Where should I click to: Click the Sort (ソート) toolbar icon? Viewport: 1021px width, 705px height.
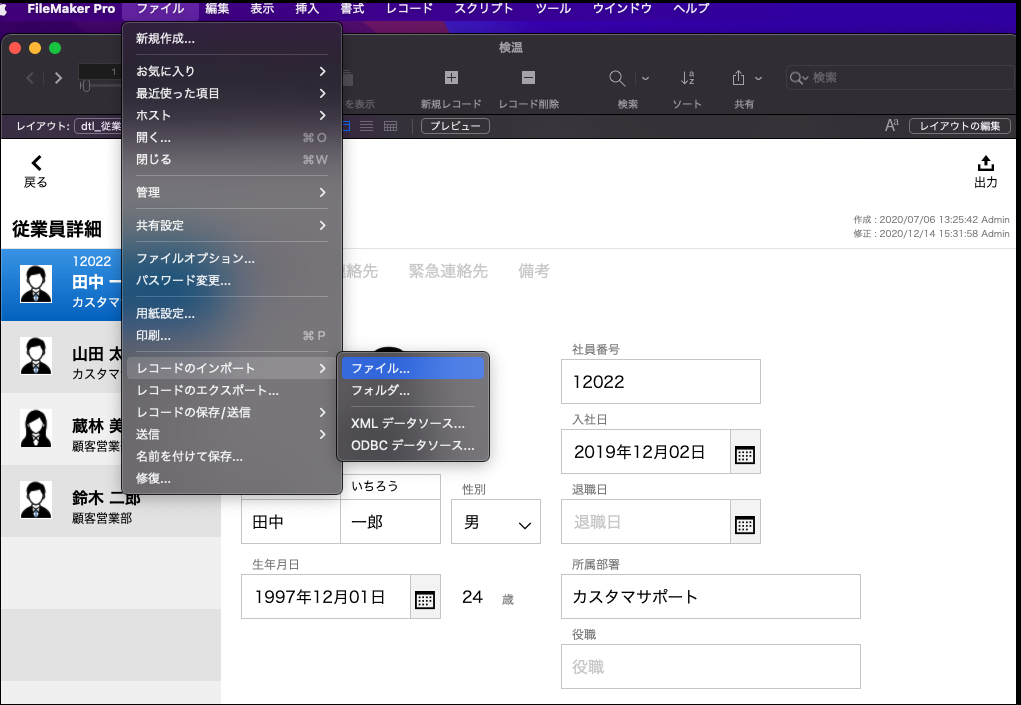pyautogui.click(x=687, y=78)
